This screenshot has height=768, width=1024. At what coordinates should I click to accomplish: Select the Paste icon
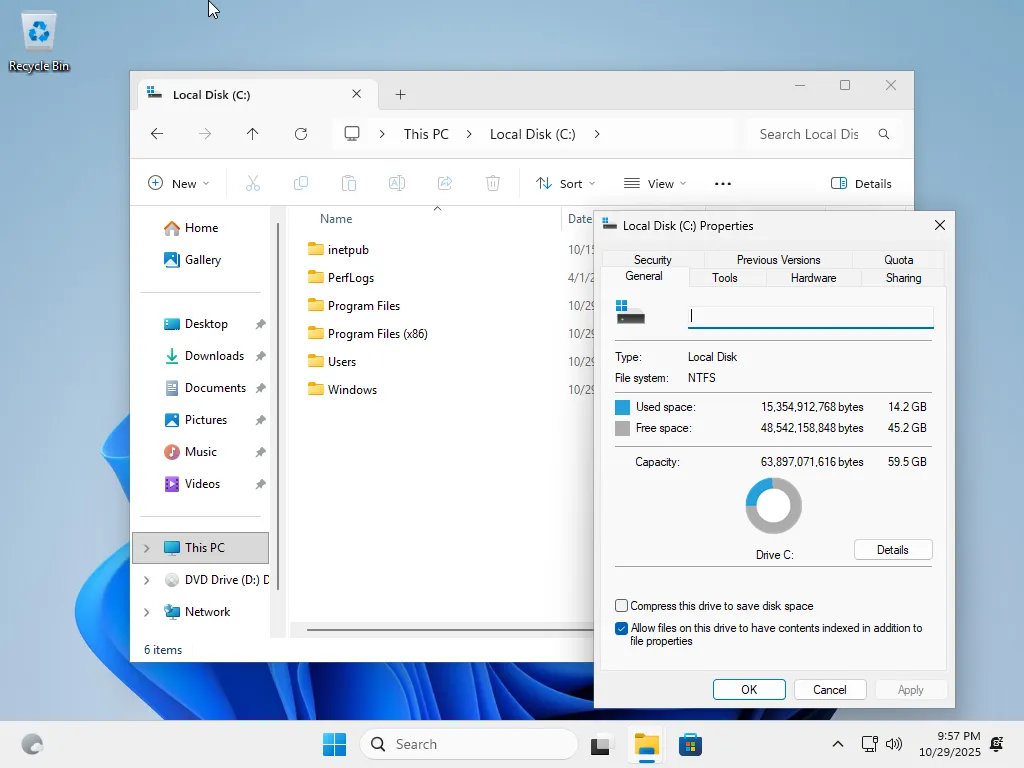(x=348, y=183)
